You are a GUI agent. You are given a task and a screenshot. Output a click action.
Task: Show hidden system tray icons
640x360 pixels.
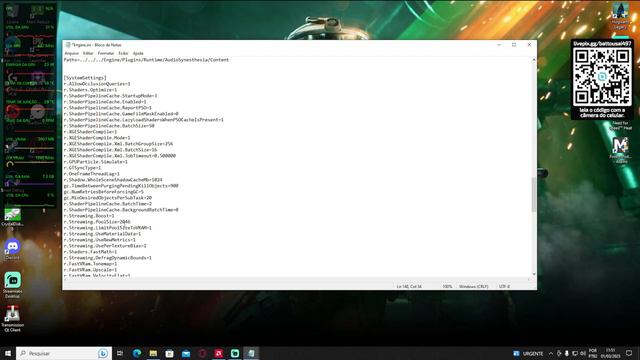[x=551, y=353]
